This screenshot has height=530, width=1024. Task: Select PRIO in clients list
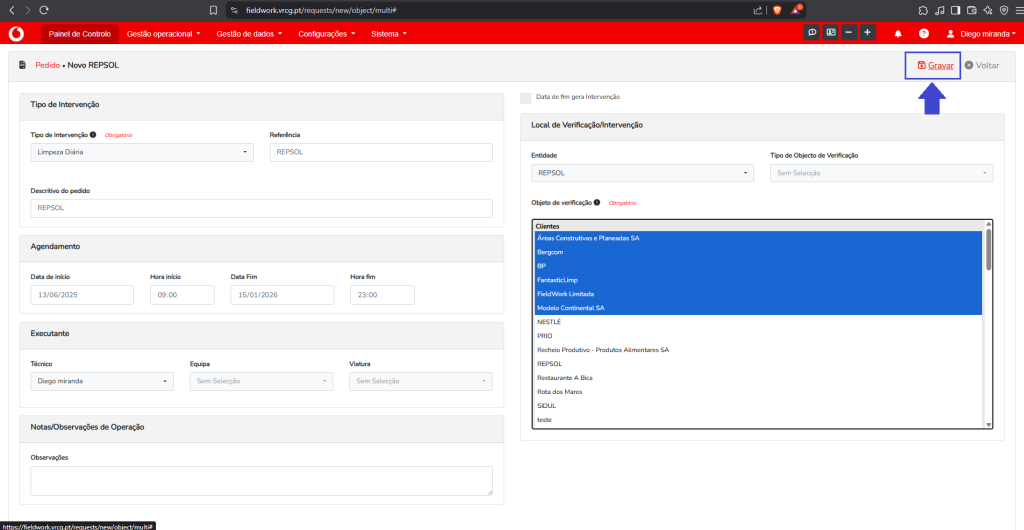click(x=758, y=335)
